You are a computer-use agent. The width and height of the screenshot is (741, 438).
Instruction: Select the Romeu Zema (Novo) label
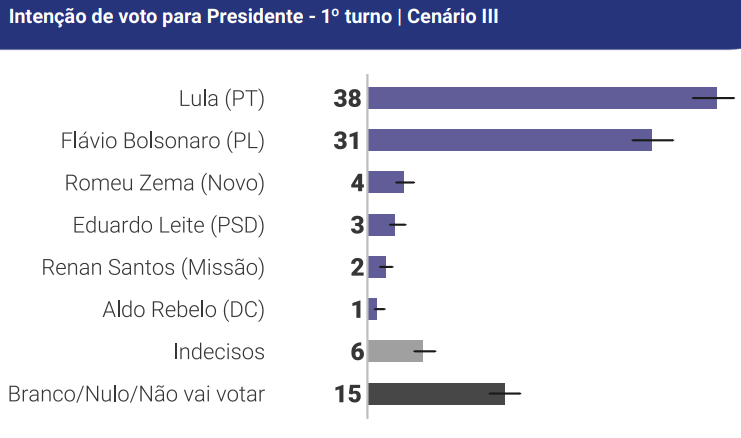tap(164, 183)
